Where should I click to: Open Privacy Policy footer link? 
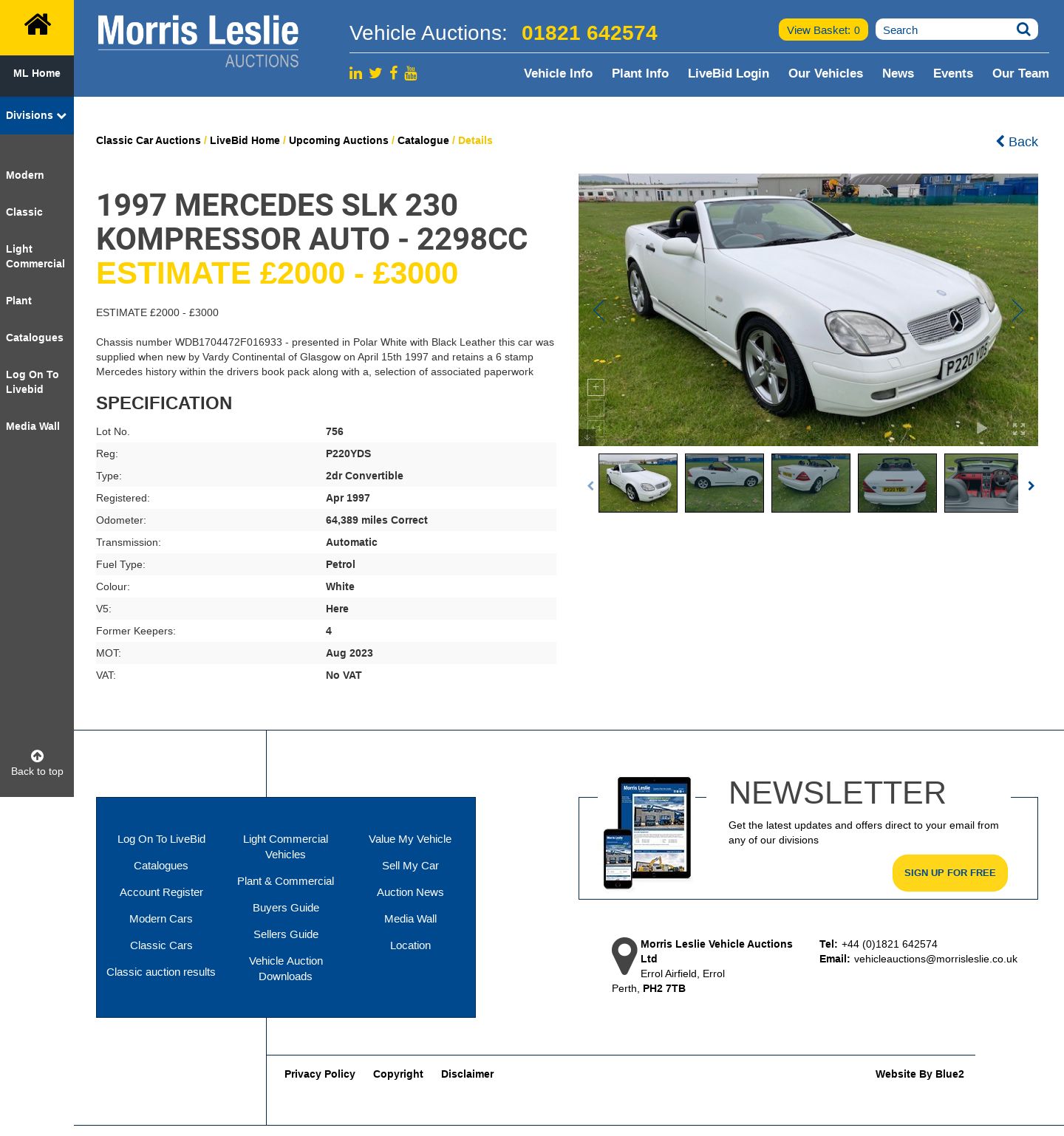(x=320, y=1074)
